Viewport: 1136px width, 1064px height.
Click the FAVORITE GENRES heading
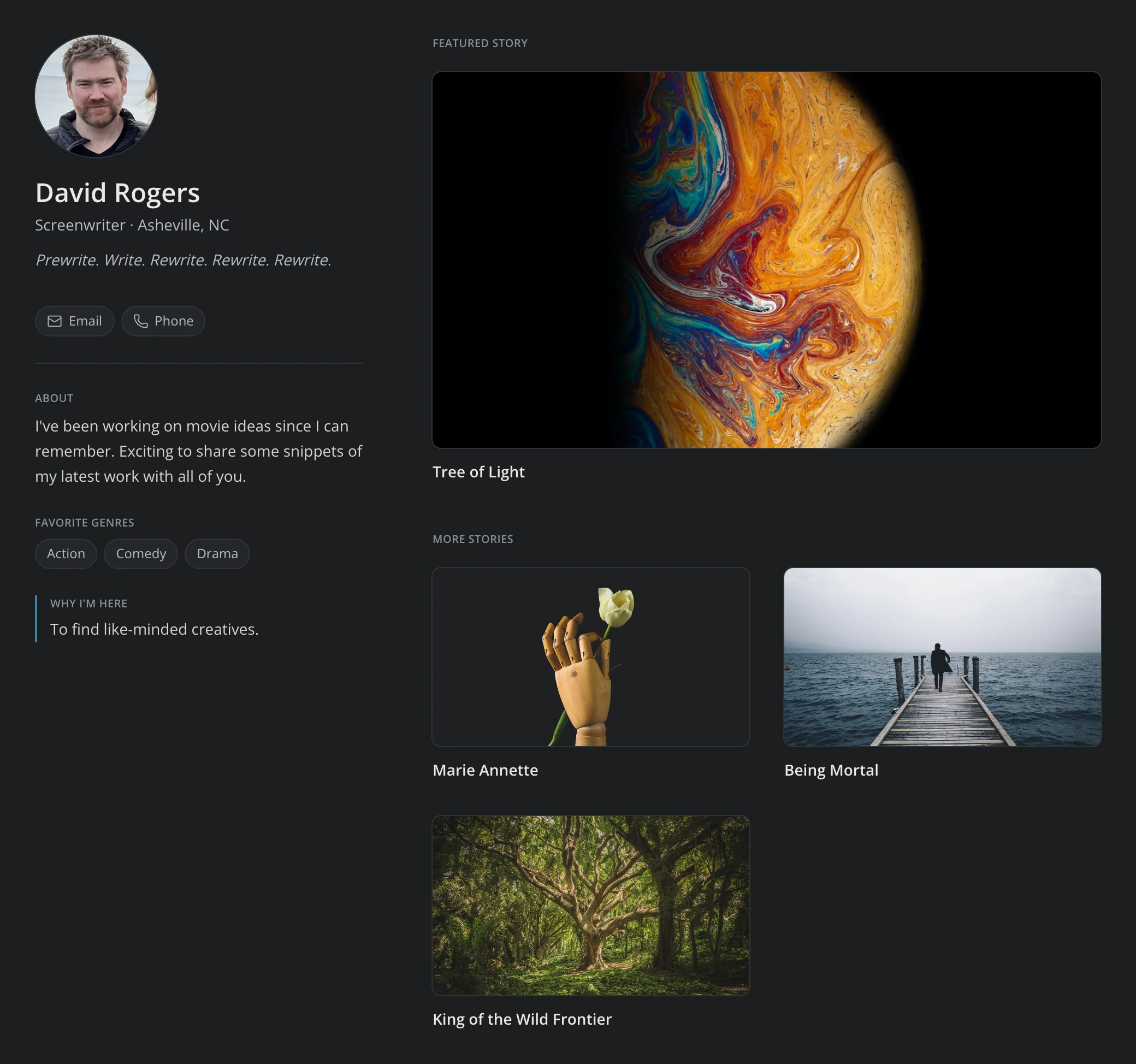point(85,523)
